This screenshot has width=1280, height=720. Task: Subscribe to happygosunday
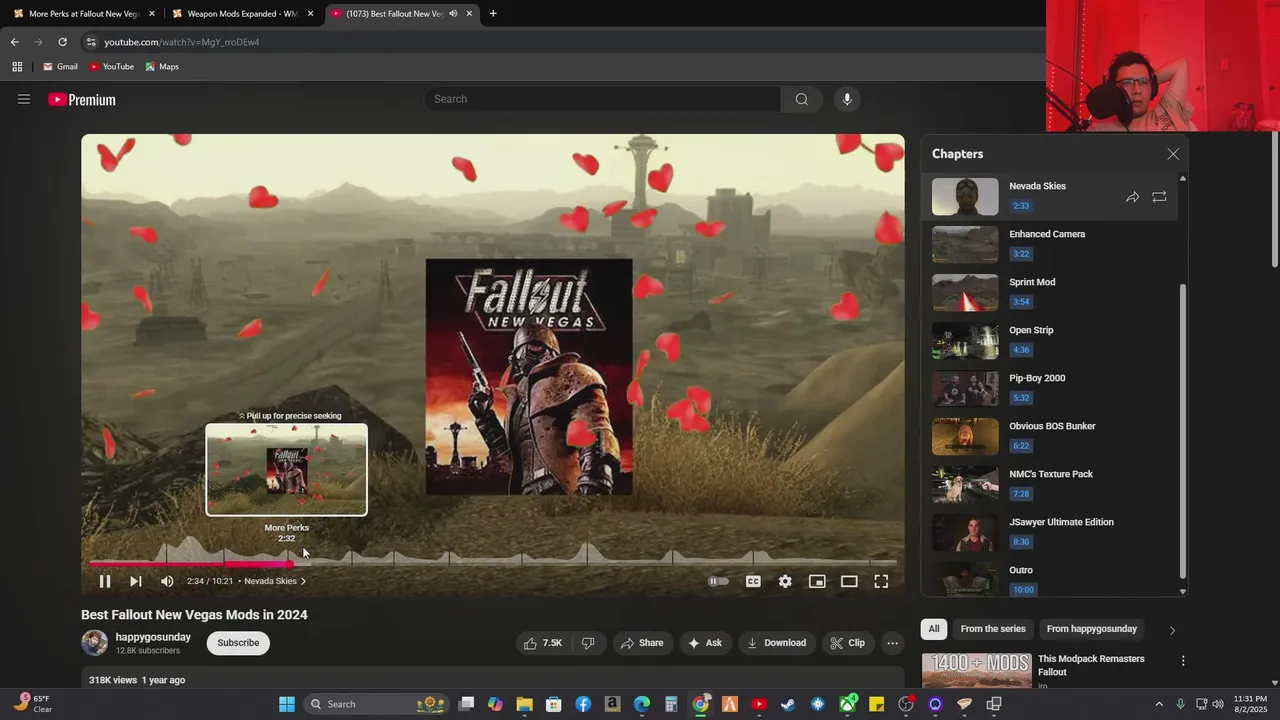[x=238, y=643]
